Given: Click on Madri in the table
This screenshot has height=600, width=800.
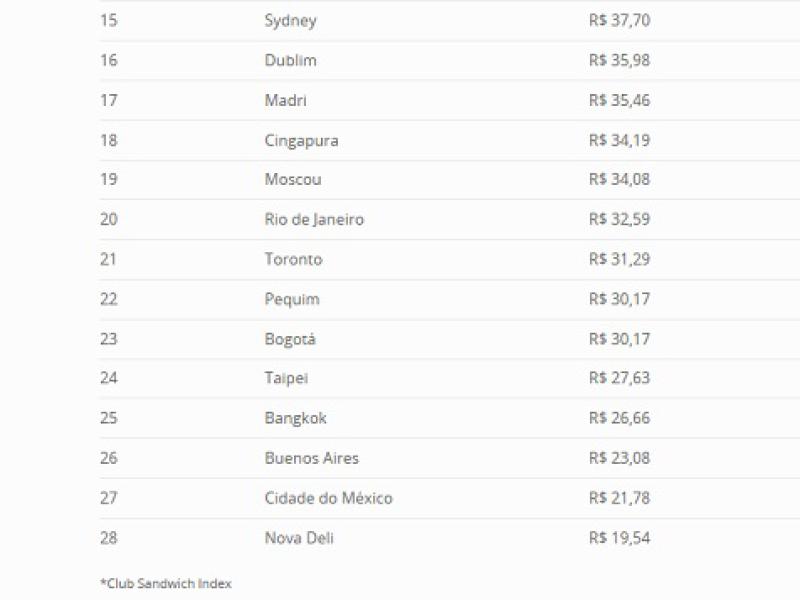Looking at the screenshot, I should [x=285, y=101].
